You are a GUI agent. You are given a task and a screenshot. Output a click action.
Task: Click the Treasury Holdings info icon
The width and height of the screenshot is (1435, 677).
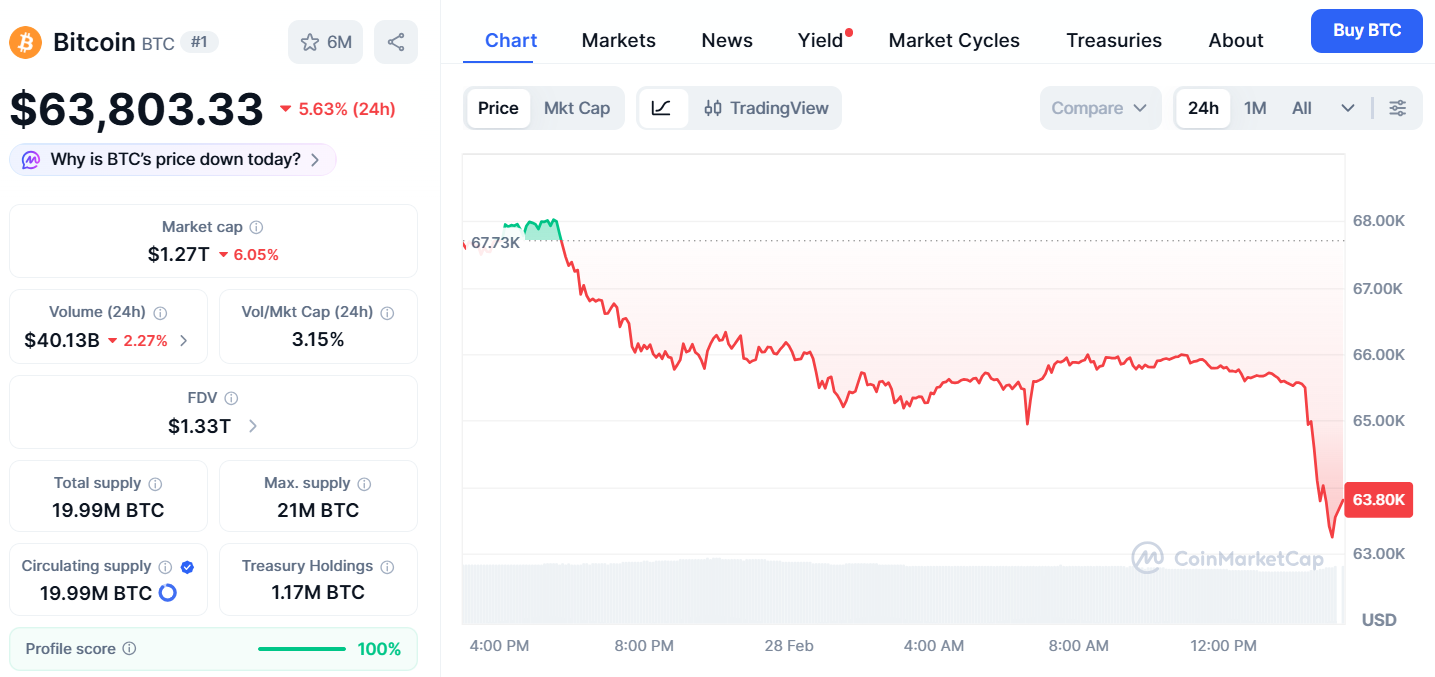coord(387,567)
